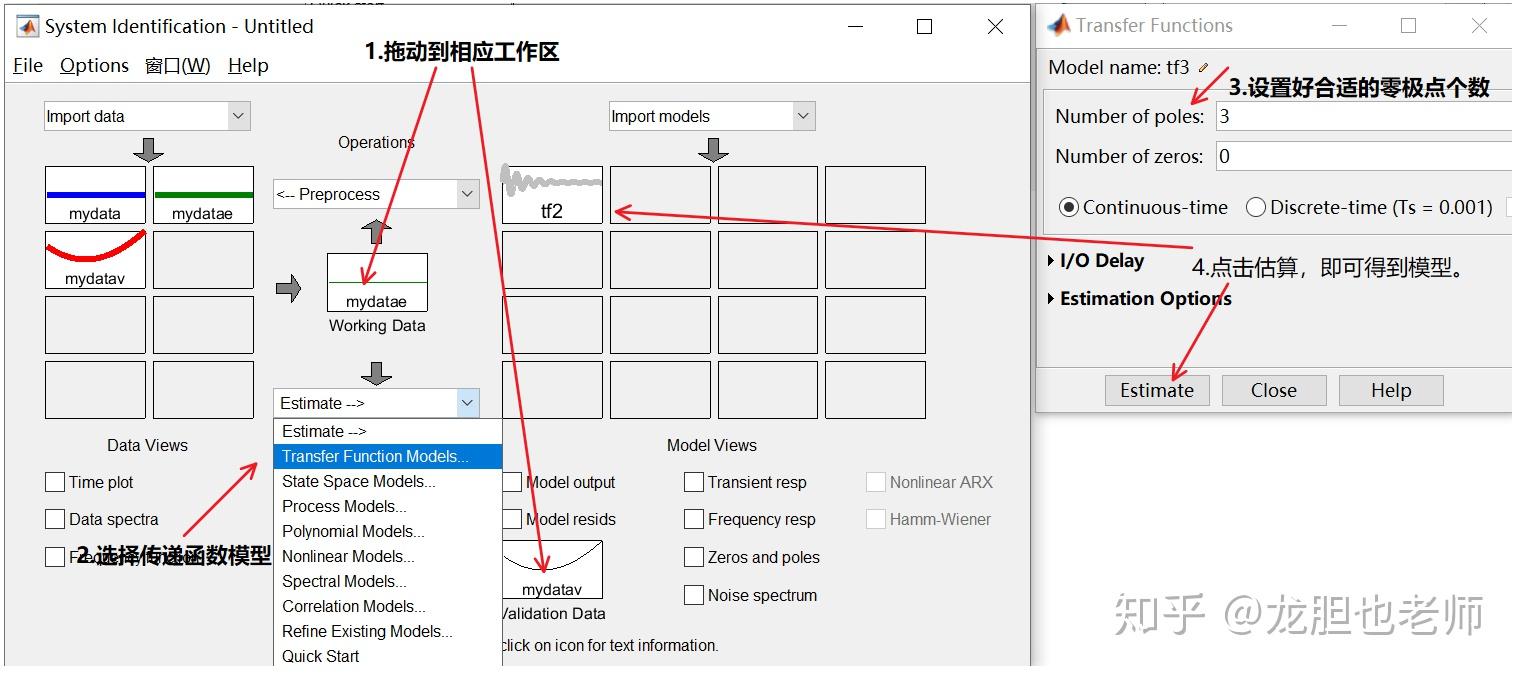Toggle the Zeros and poles checkbox
Viewport: 1523px width, 678px height.
[x=694, y=557]
